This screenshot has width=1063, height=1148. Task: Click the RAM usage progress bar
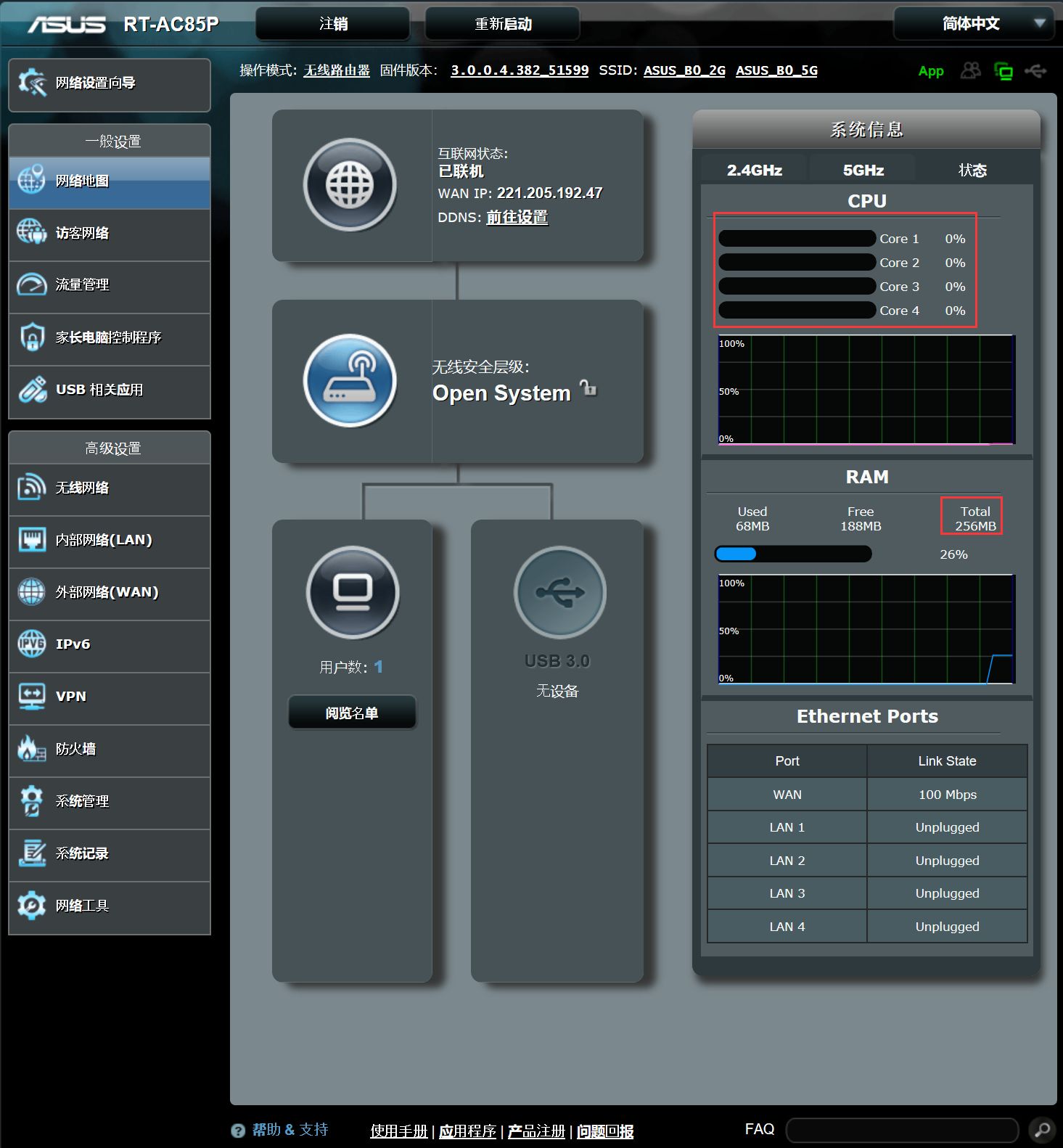click(793, 554)
